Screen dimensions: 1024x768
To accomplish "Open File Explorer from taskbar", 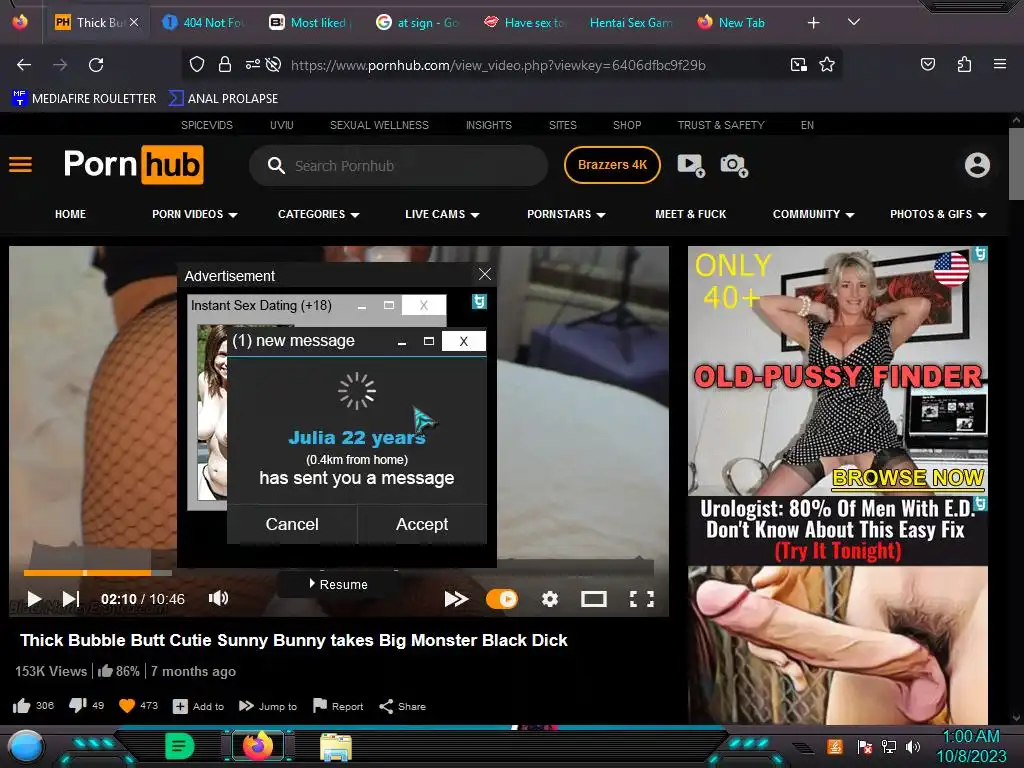I will point(336,747).
